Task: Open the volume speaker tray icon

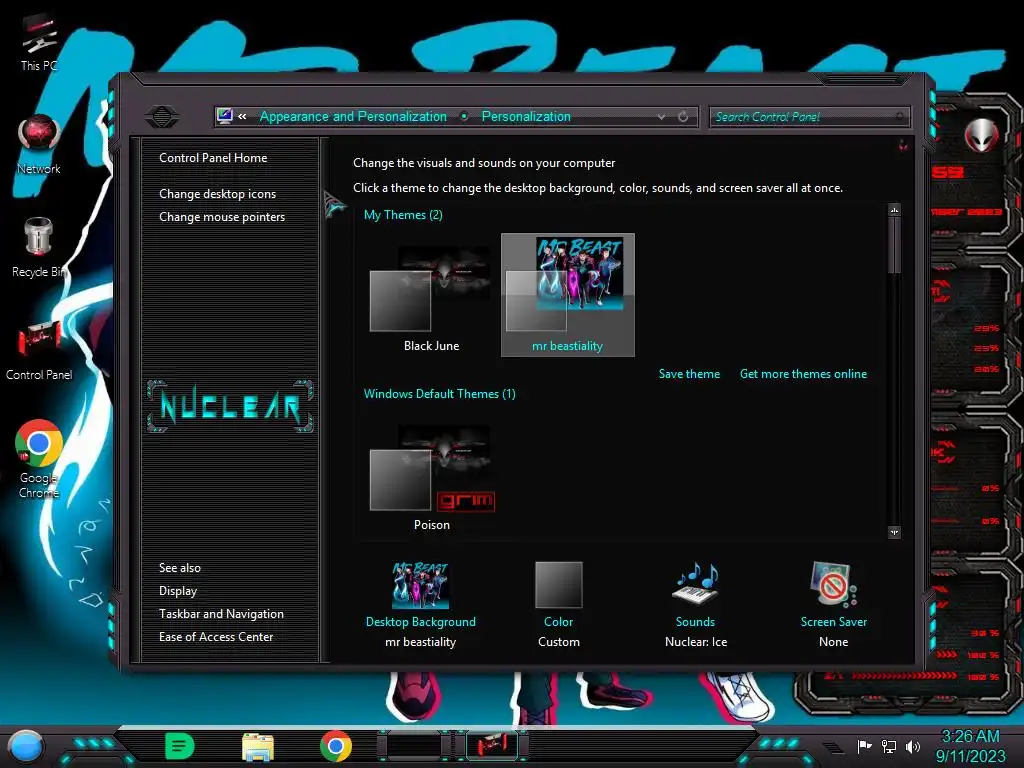Action: [x=913, y=746]
